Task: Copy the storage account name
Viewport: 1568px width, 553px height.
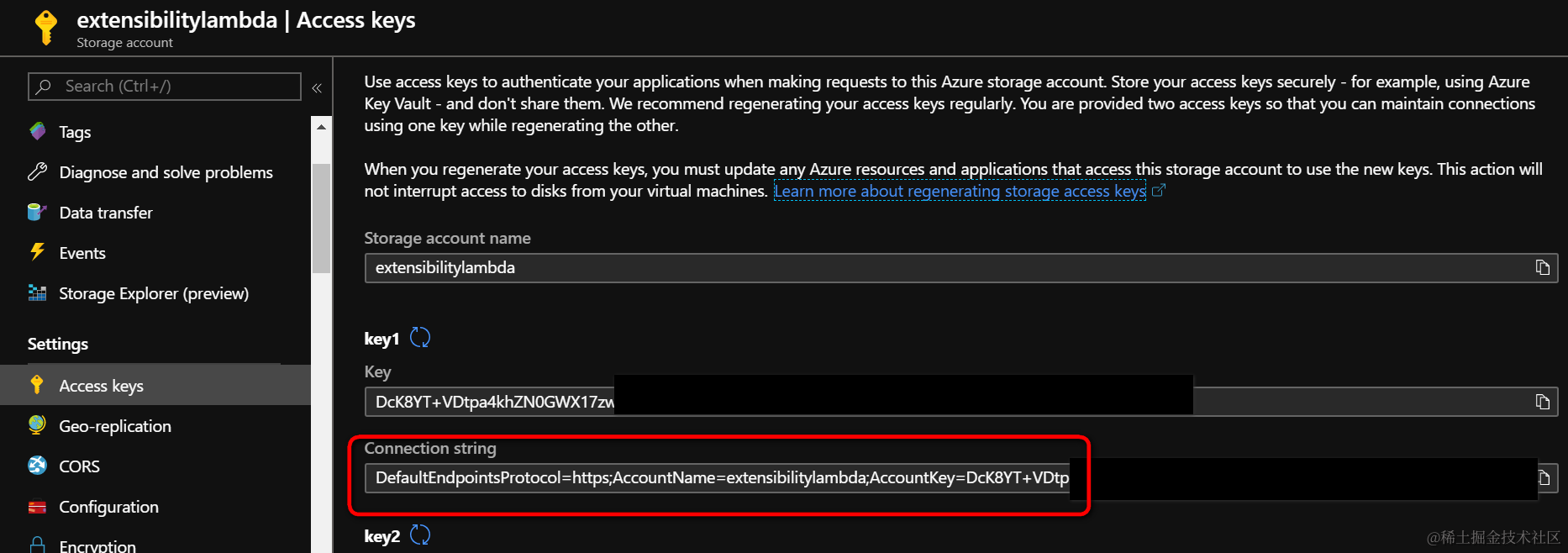Action: pyautogui.click(x=1542, y=267)
